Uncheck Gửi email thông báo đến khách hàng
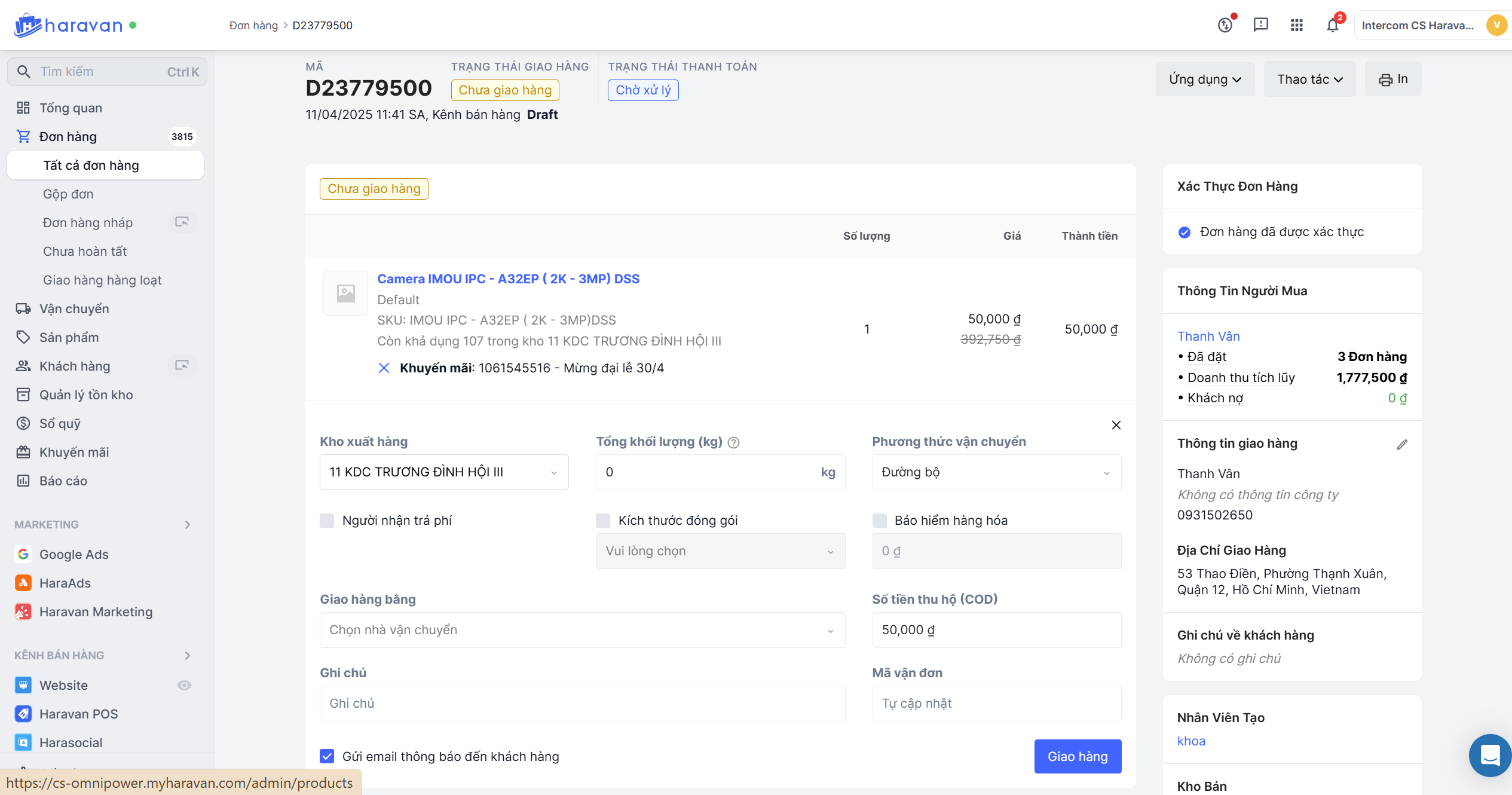The image size is (1512, 795). 327,756
